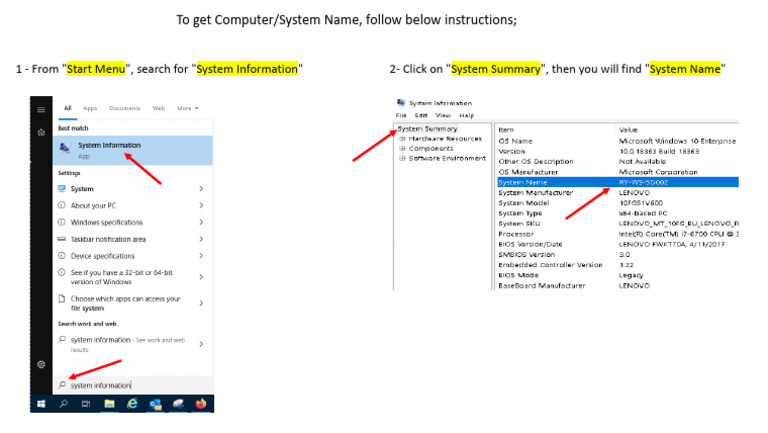Viewport: 768px width, 433px height.
Task: Expand the Software Environment node
Action: coord(402,158)
